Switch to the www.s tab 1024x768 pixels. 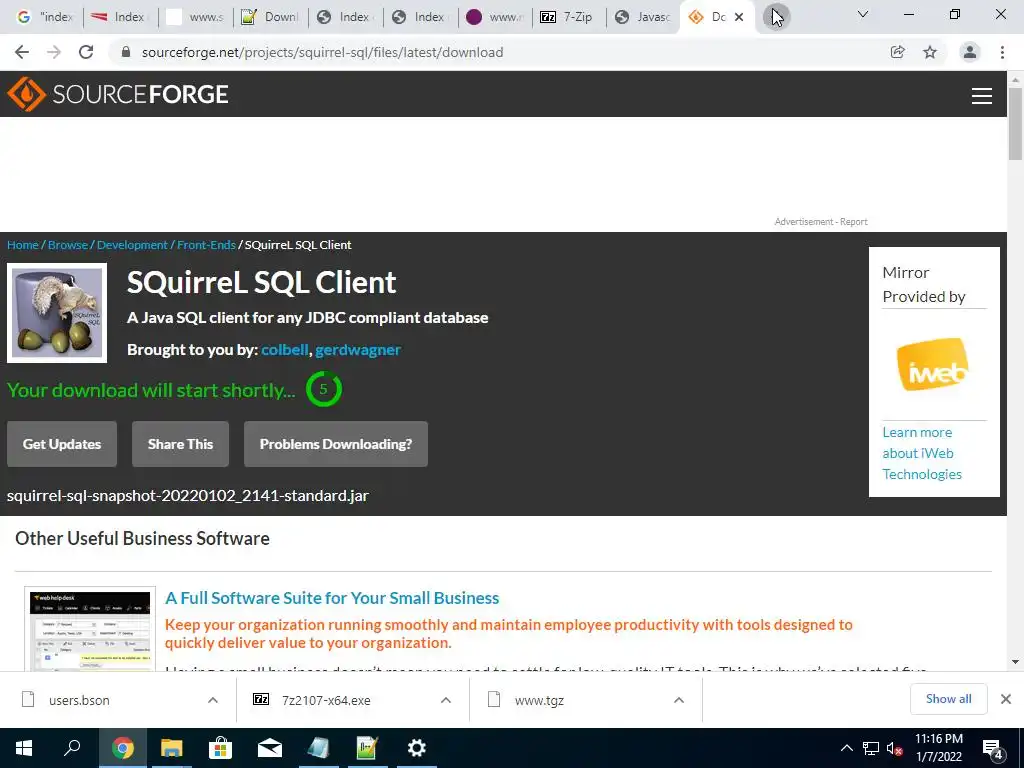click(x=195, y=17)
